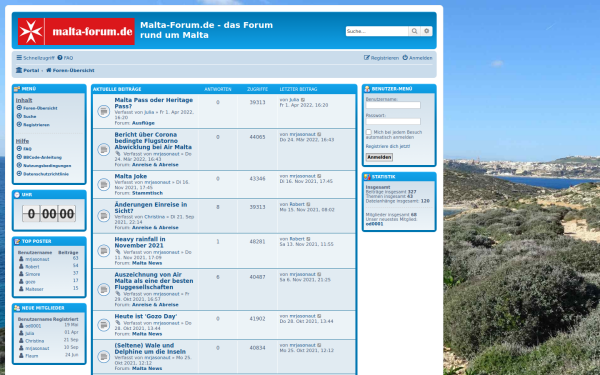Open Foren-Übersicht breadcrumb link
Viewport: 600px width, 375px height.
pyautogui.click(x=70, y=70)
